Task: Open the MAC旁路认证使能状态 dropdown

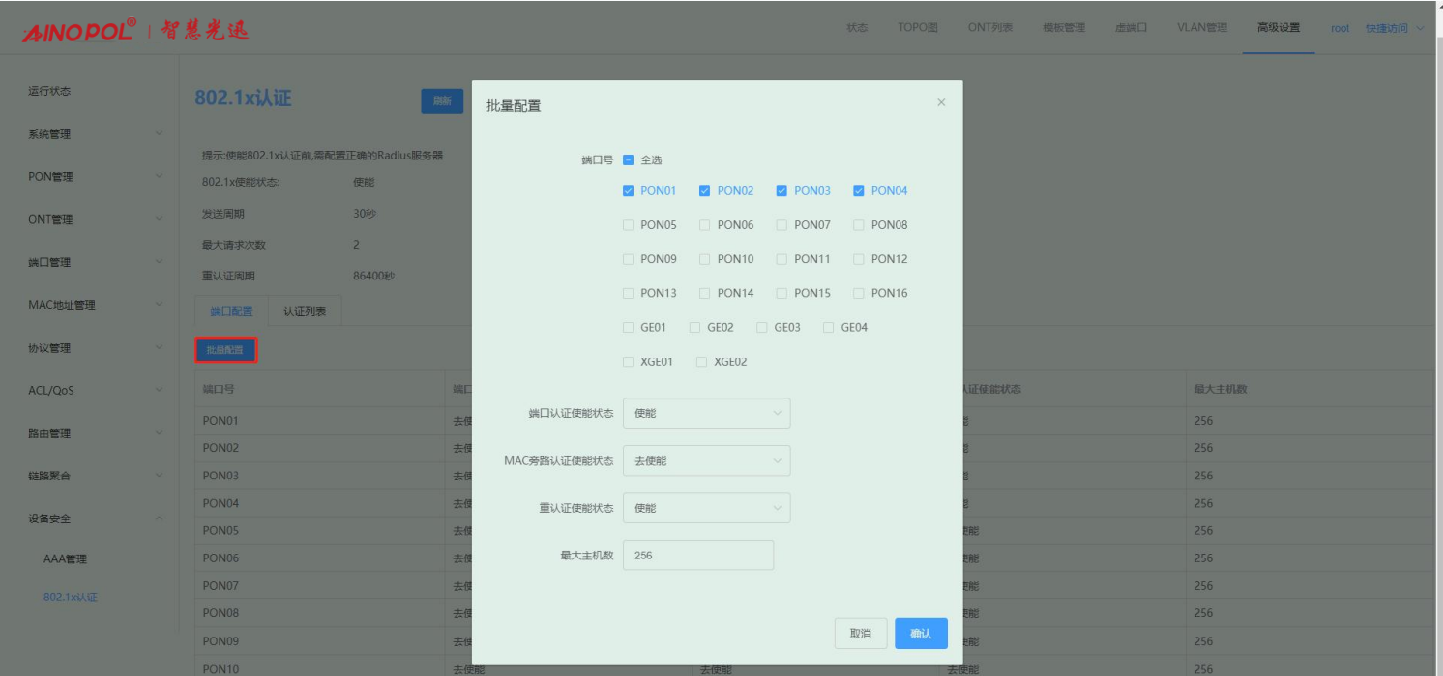Action: (706, 461)
